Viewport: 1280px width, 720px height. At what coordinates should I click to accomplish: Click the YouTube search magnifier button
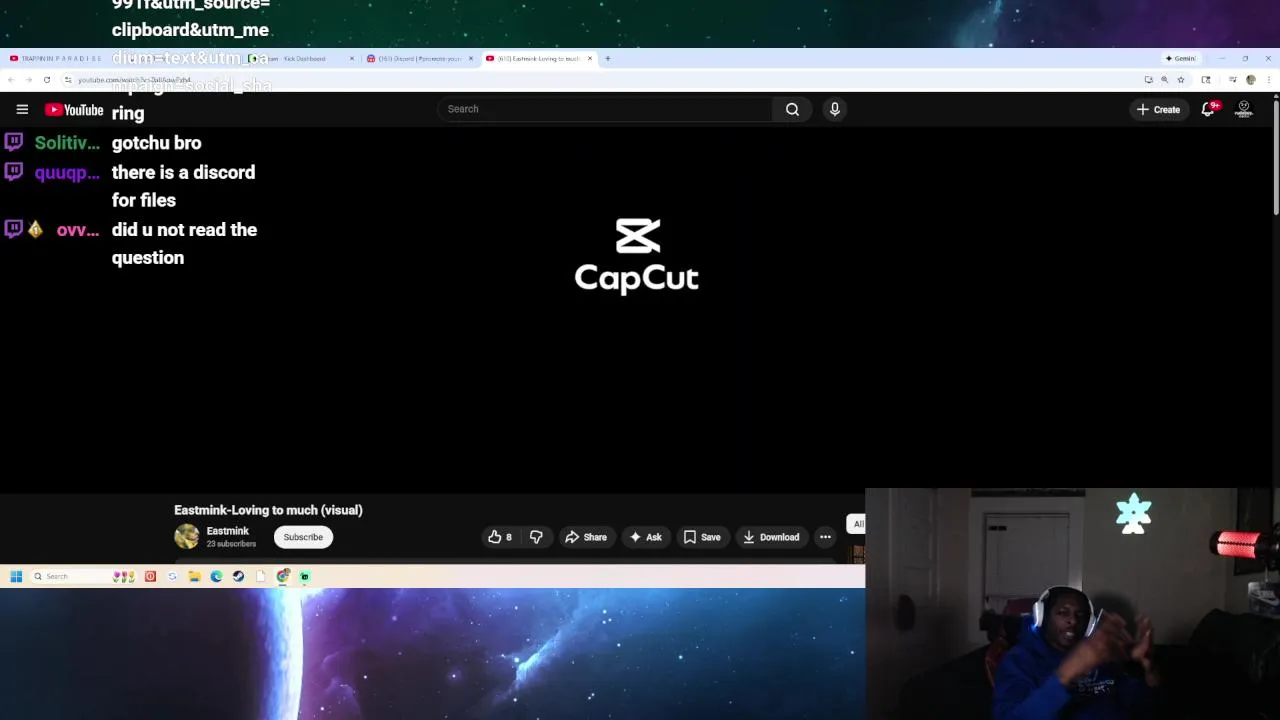point(792,109)
